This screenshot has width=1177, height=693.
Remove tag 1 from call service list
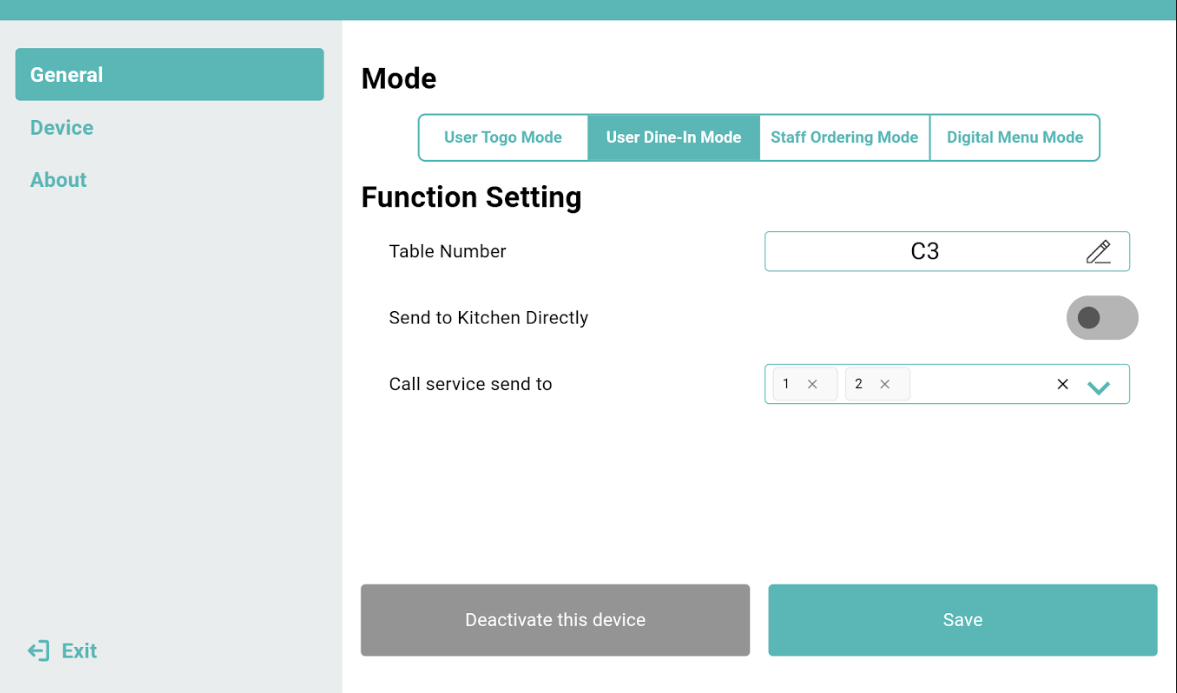tap(813, 384)
